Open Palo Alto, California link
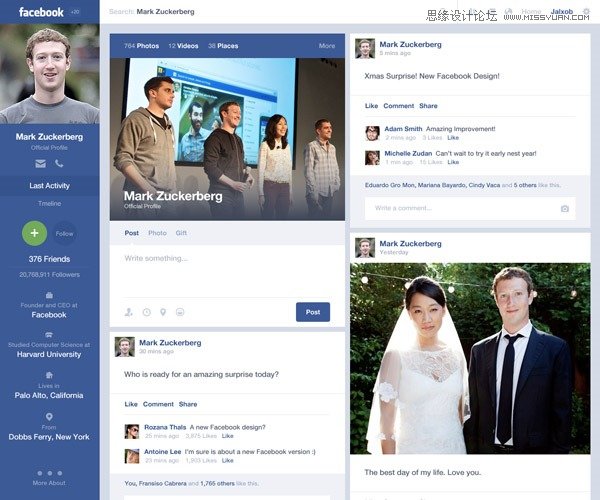This screenshot has height=500, width=600. (49, 396)
